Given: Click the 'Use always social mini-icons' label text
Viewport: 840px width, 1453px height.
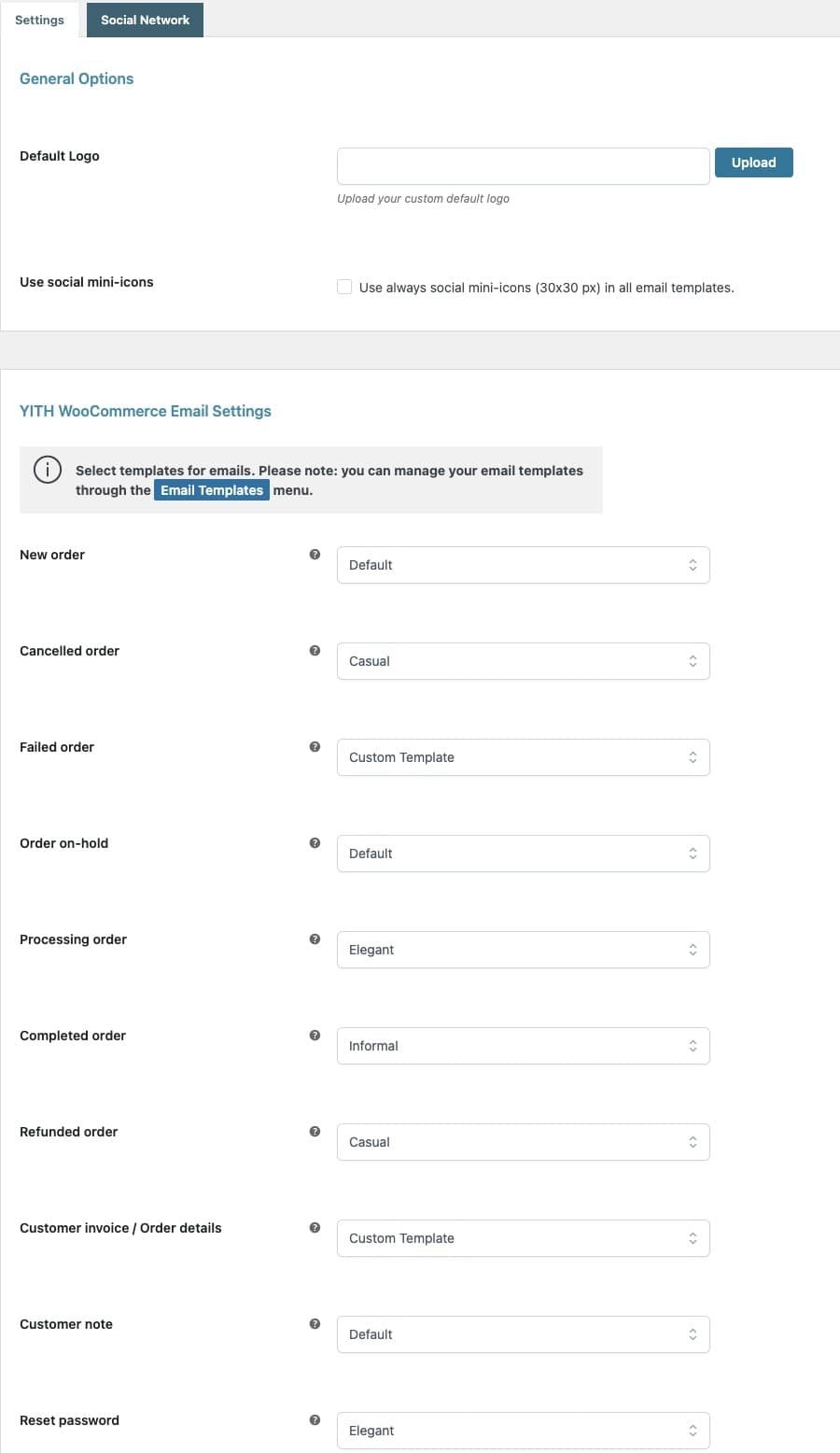Looking at the screenshot, I should click(x=547, y=288).
